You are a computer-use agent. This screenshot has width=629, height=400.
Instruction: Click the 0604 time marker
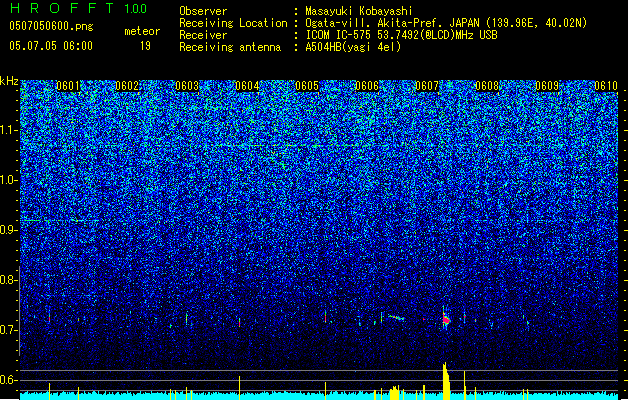[x=247, y=86]
